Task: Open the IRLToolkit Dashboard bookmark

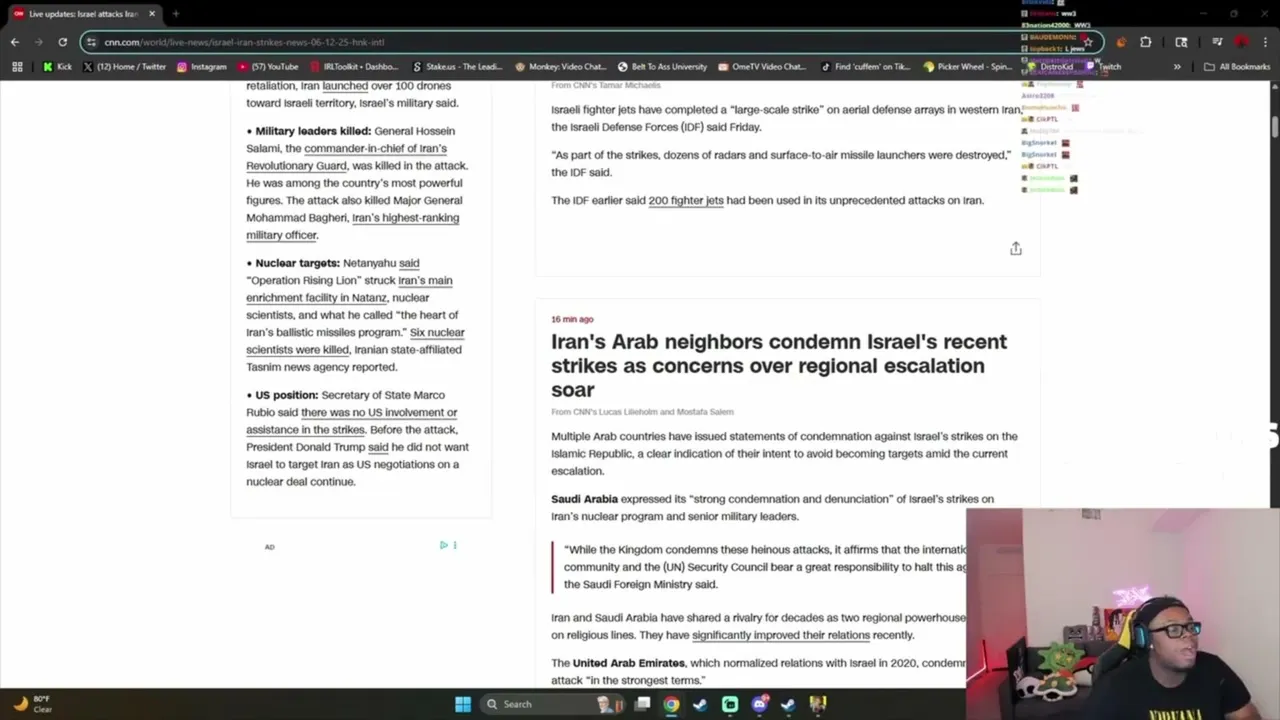Action: [353, 67]
